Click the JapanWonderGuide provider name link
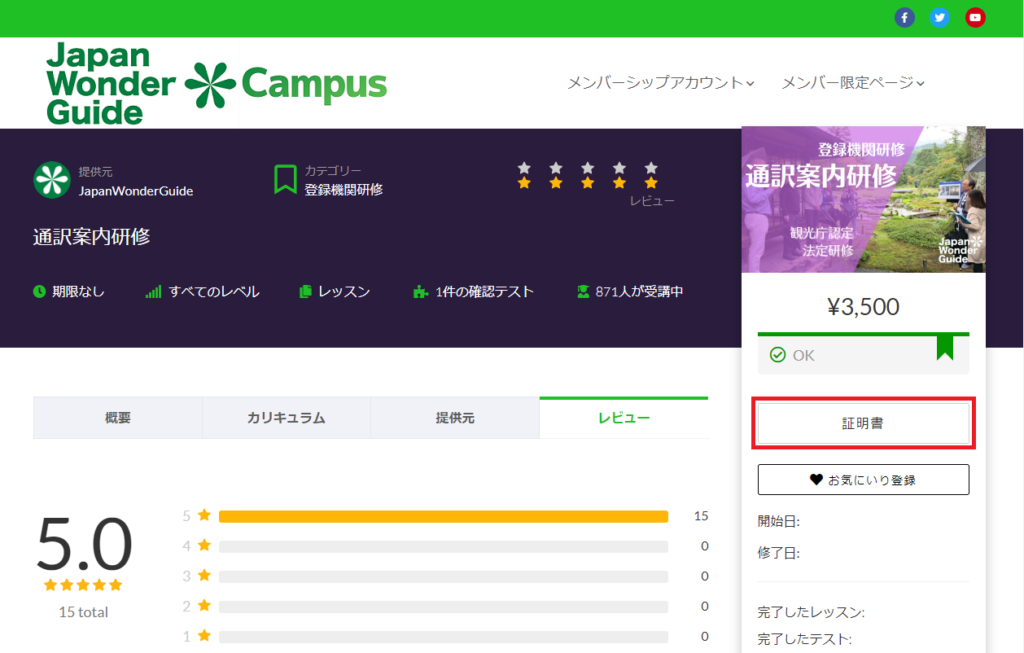Viewport: 1024px width, 653px height. (136, 190)
